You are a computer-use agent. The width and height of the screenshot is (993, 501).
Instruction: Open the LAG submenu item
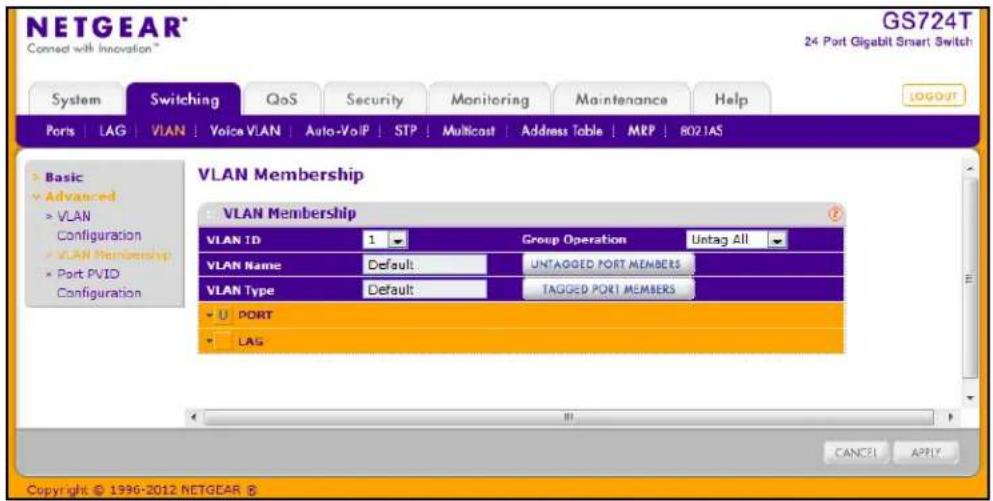[x=112, y=131]
